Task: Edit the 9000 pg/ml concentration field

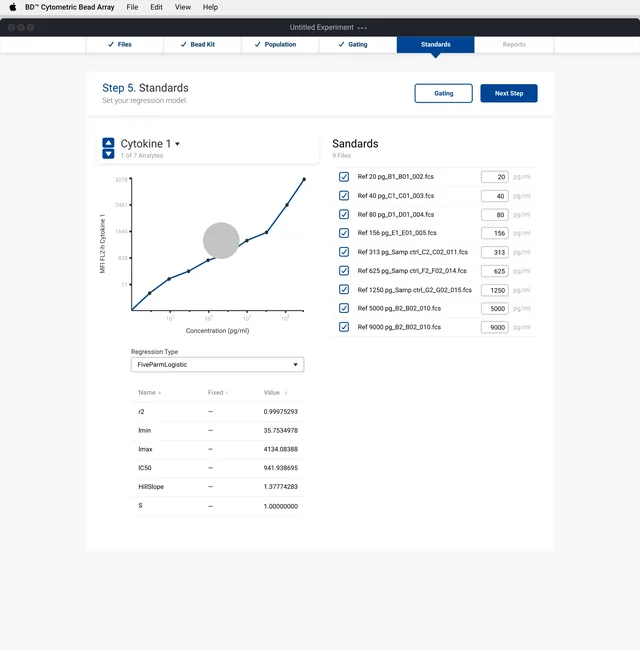Action: [495, 327]
